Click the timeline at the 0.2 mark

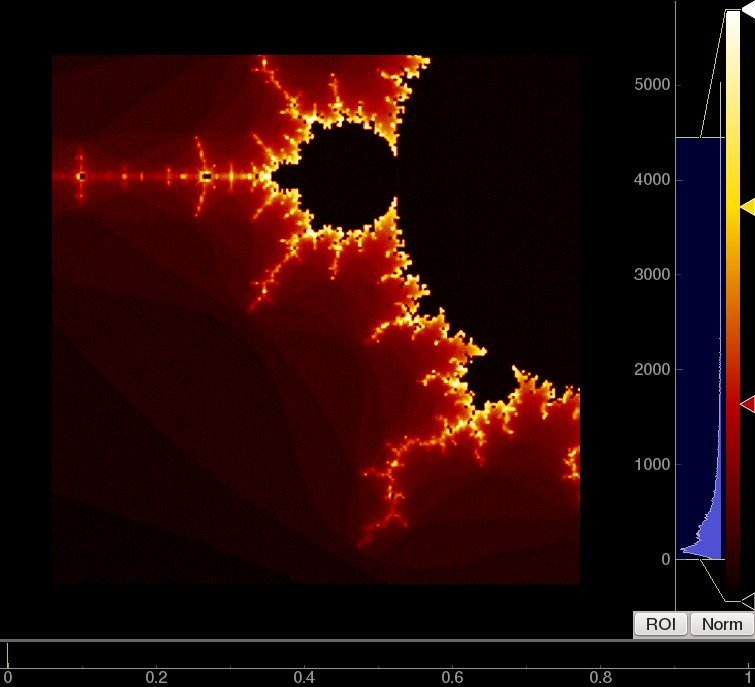tap(156, 668)
